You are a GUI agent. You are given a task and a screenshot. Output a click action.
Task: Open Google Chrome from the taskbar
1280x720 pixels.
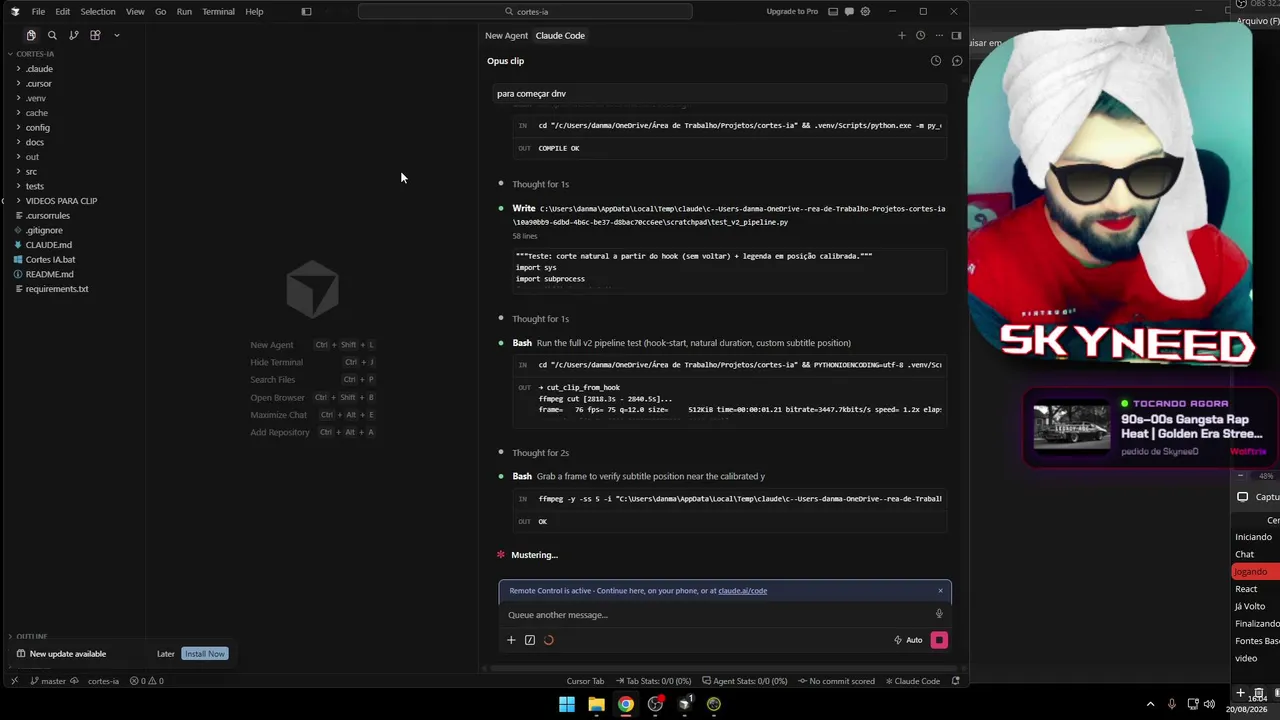[x=625, y=704]
